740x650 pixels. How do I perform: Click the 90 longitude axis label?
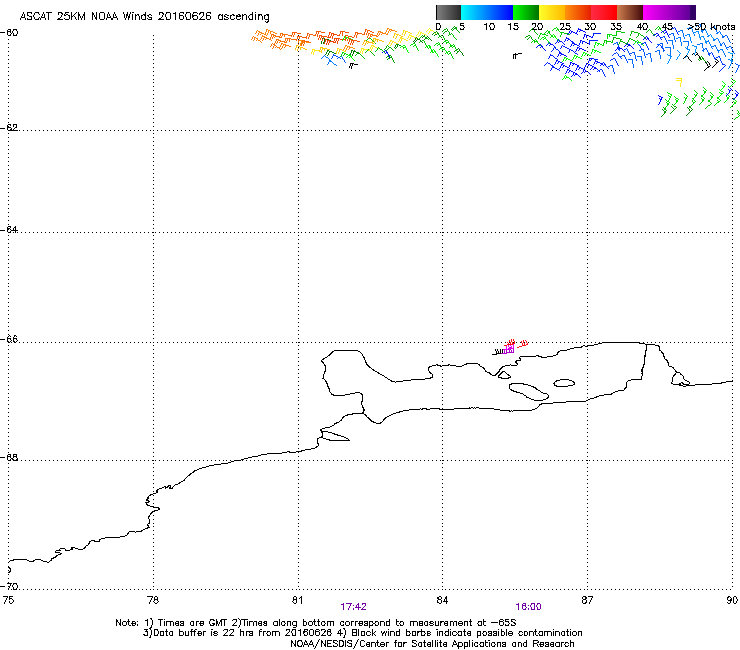pos(732,600)
